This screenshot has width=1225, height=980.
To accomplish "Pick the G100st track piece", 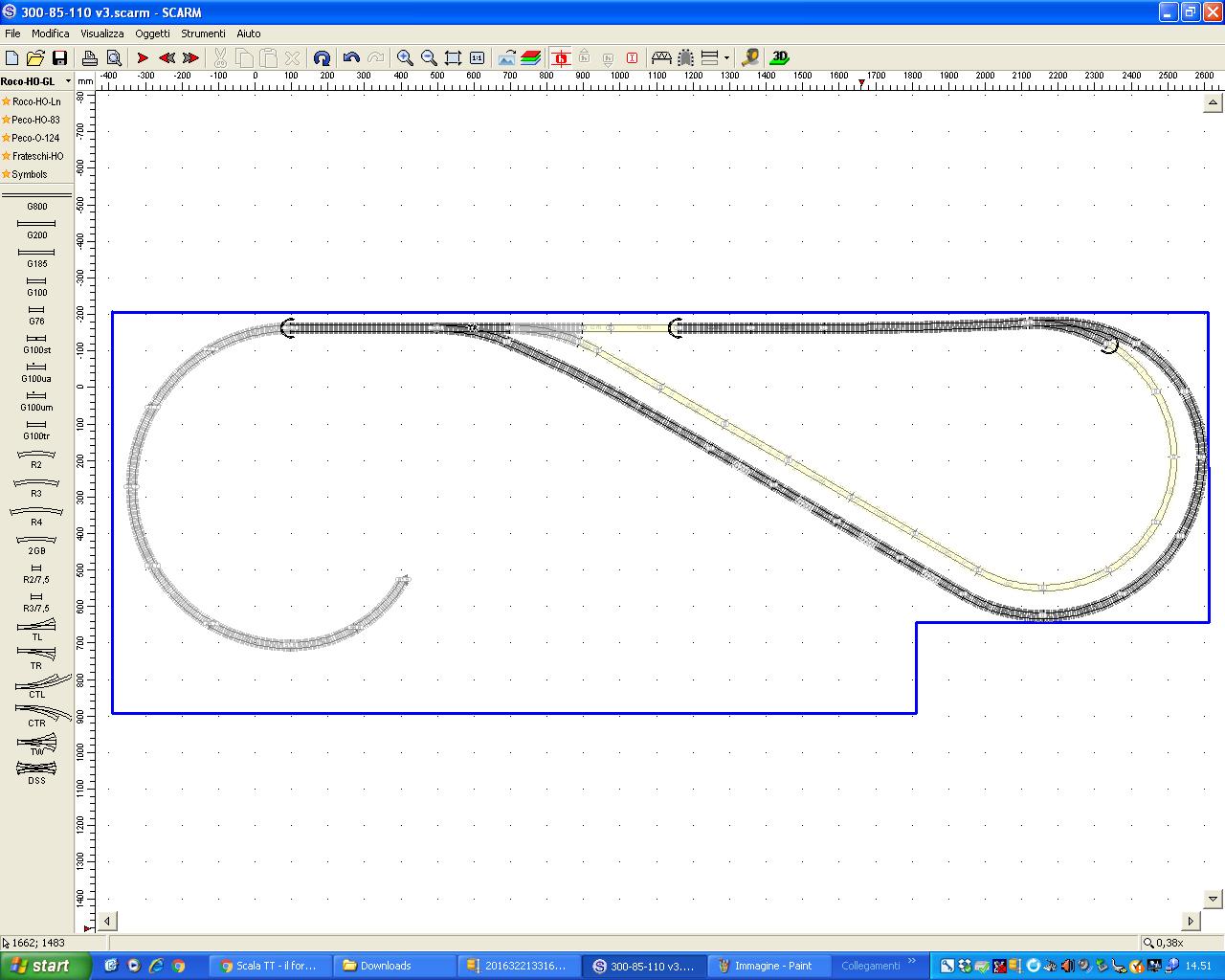I will pos(36,344).
